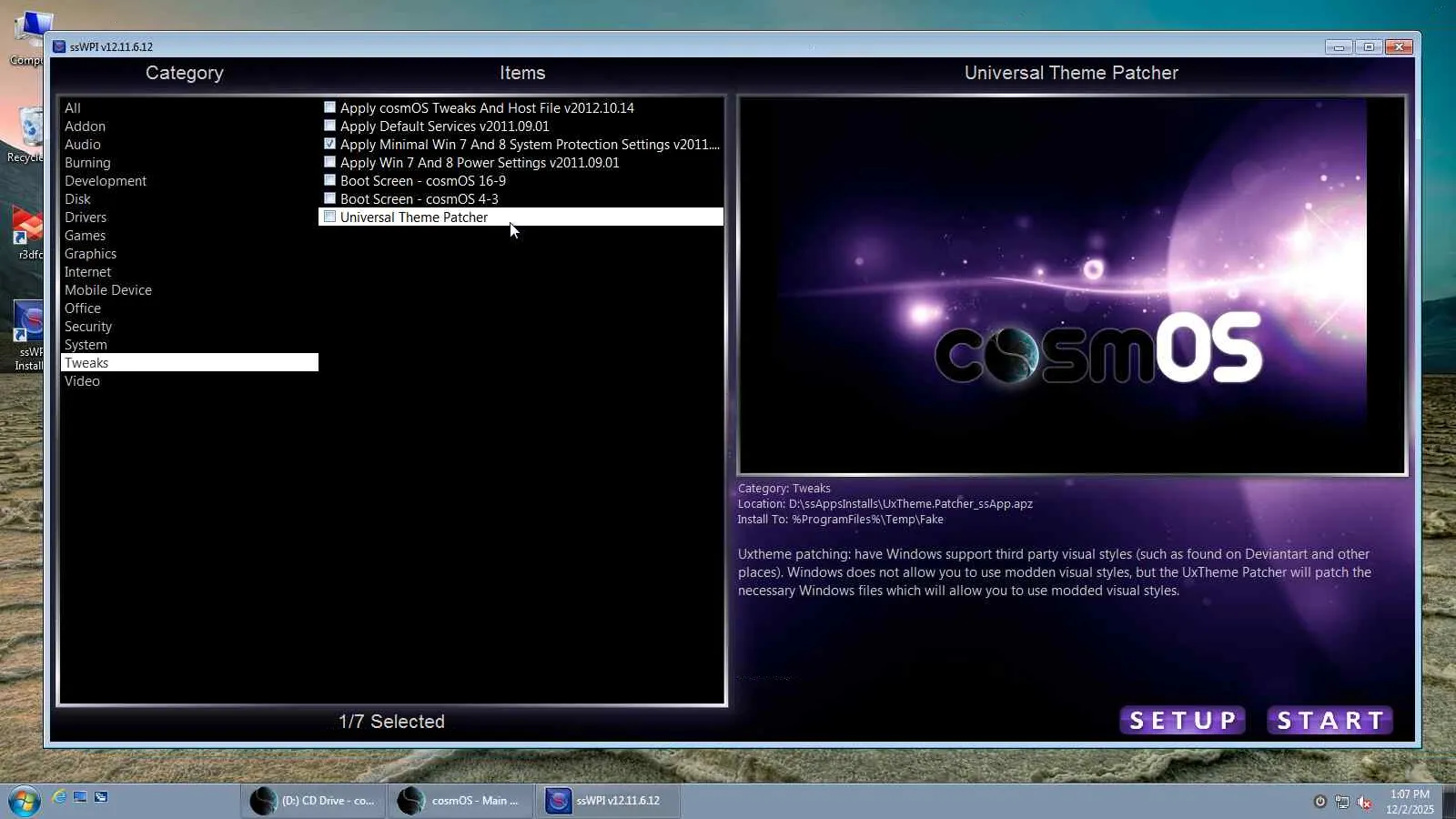Click the Show Desktop quick launch icon
The image size is (1456, 819).
(80, 797)
